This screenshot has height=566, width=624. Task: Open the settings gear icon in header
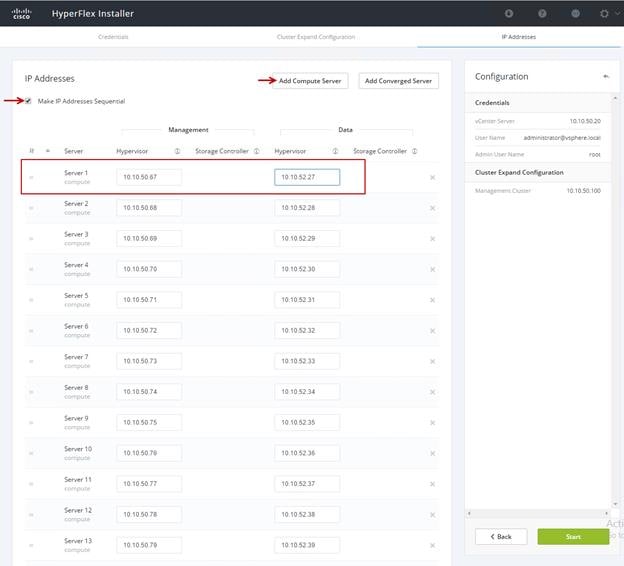click(x=604, y=14)
